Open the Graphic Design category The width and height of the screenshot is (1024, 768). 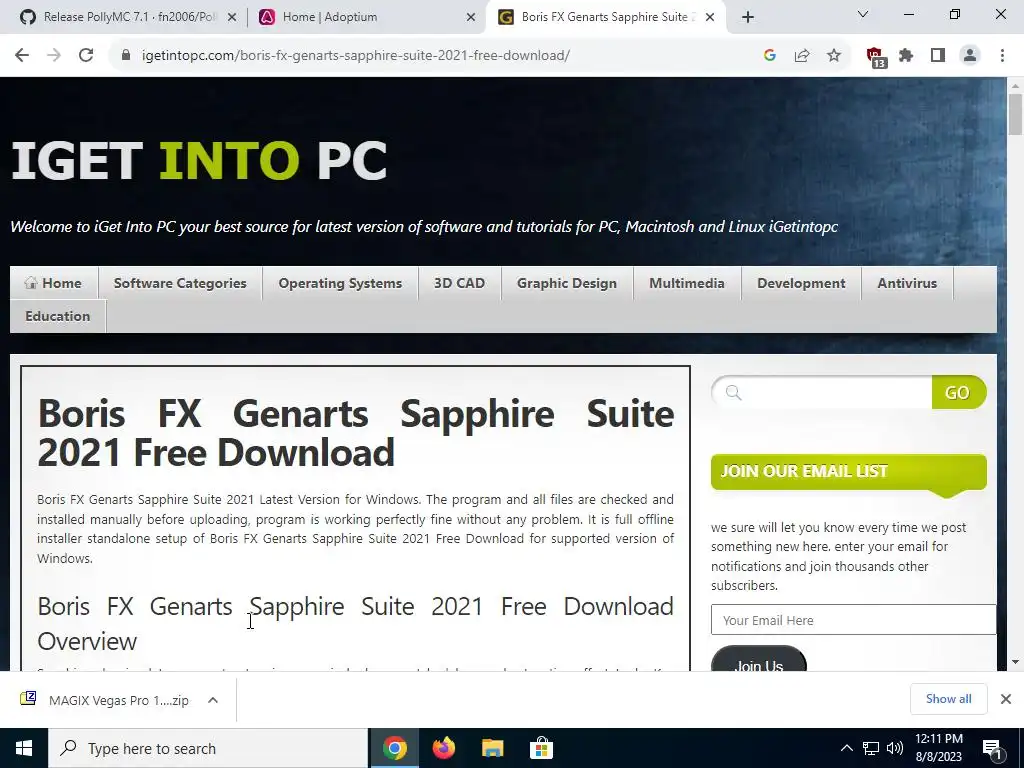(567, 283)
